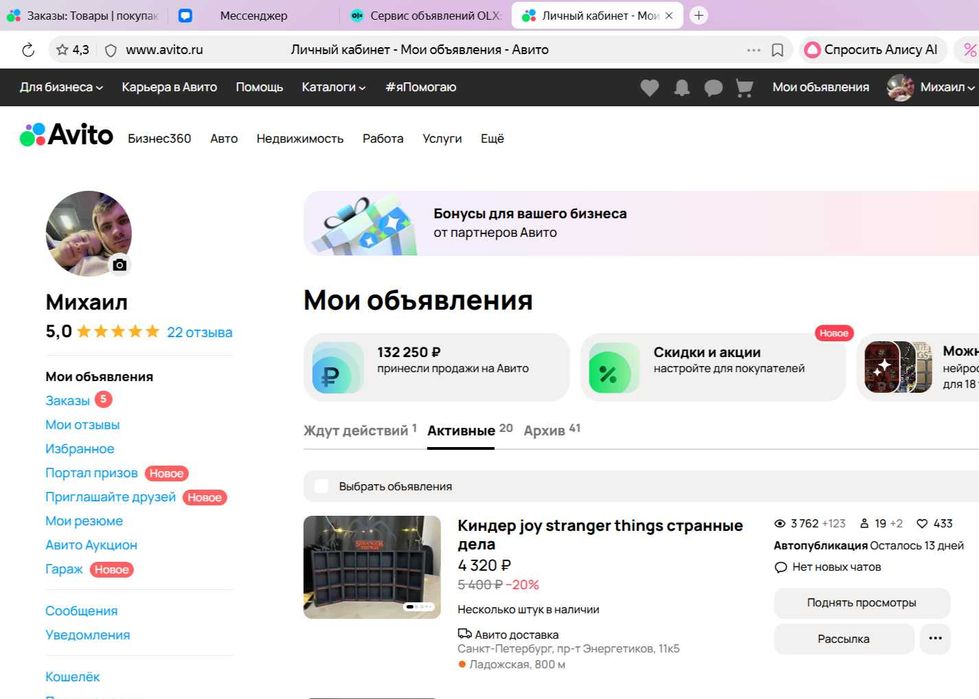
Task: Switch to Мессенджер browser tab
Action: tap(253, 16)
